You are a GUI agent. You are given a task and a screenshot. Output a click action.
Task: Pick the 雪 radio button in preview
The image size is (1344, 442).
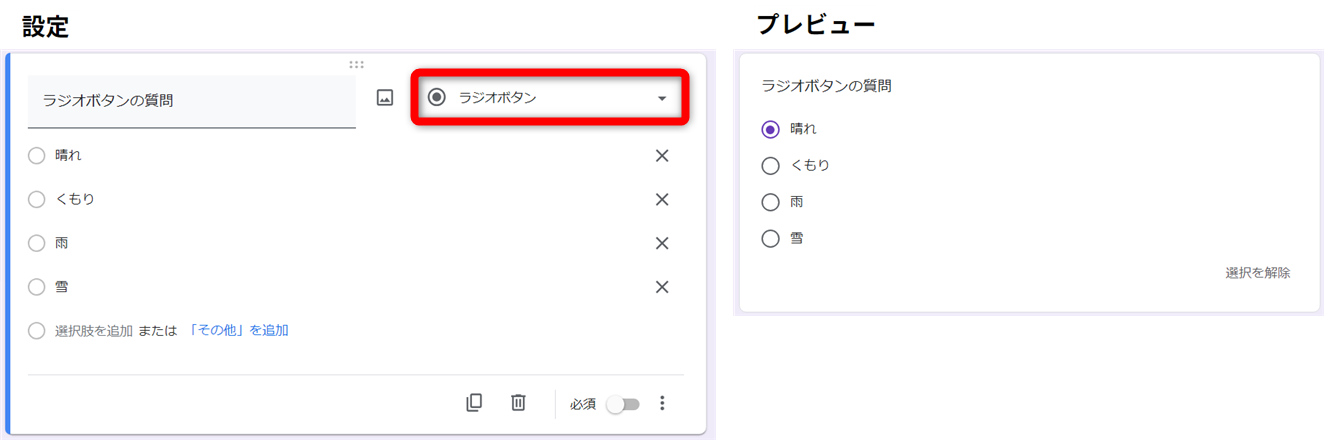(x=770, y=239)
